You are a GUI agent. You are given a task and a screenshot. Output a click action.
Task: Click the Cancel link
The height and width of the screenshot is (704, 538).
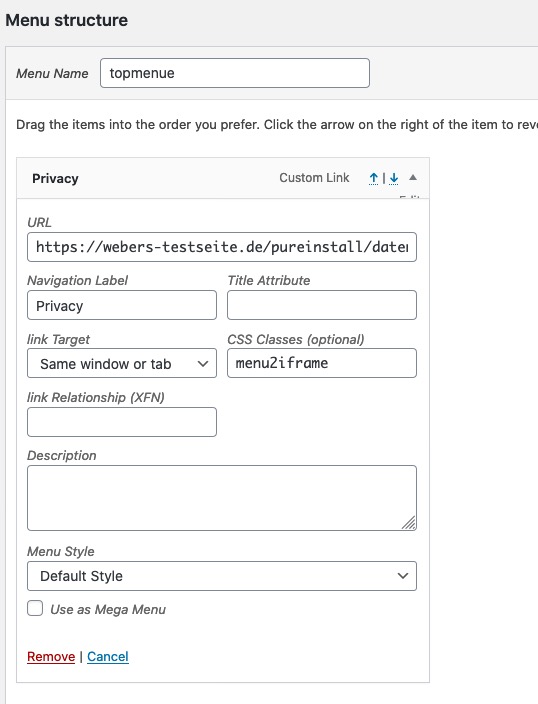pos(108,656)
